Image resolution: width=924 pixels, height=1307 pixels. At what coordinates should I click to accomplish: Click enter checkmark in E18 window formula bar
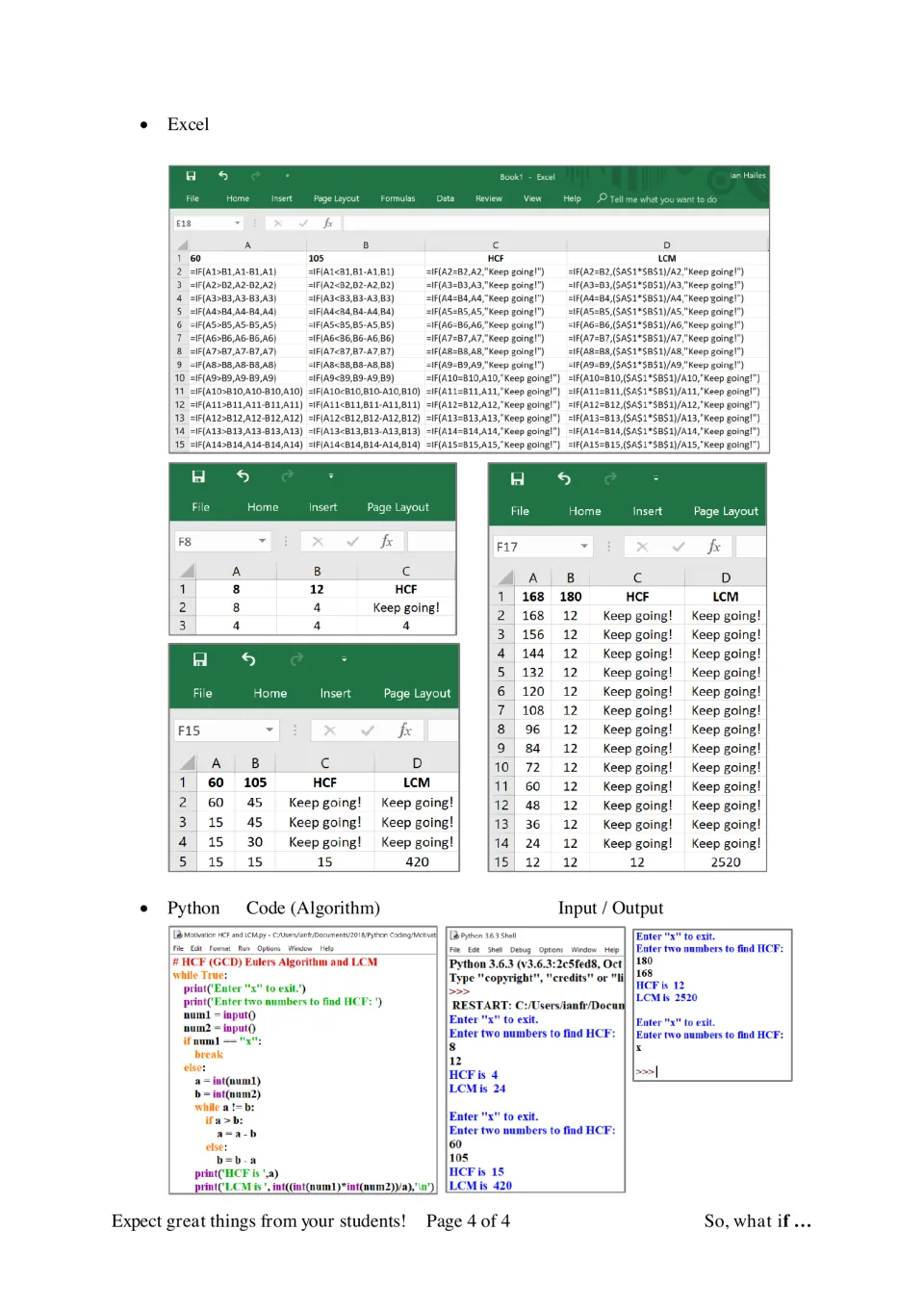[x=303, y=223]
